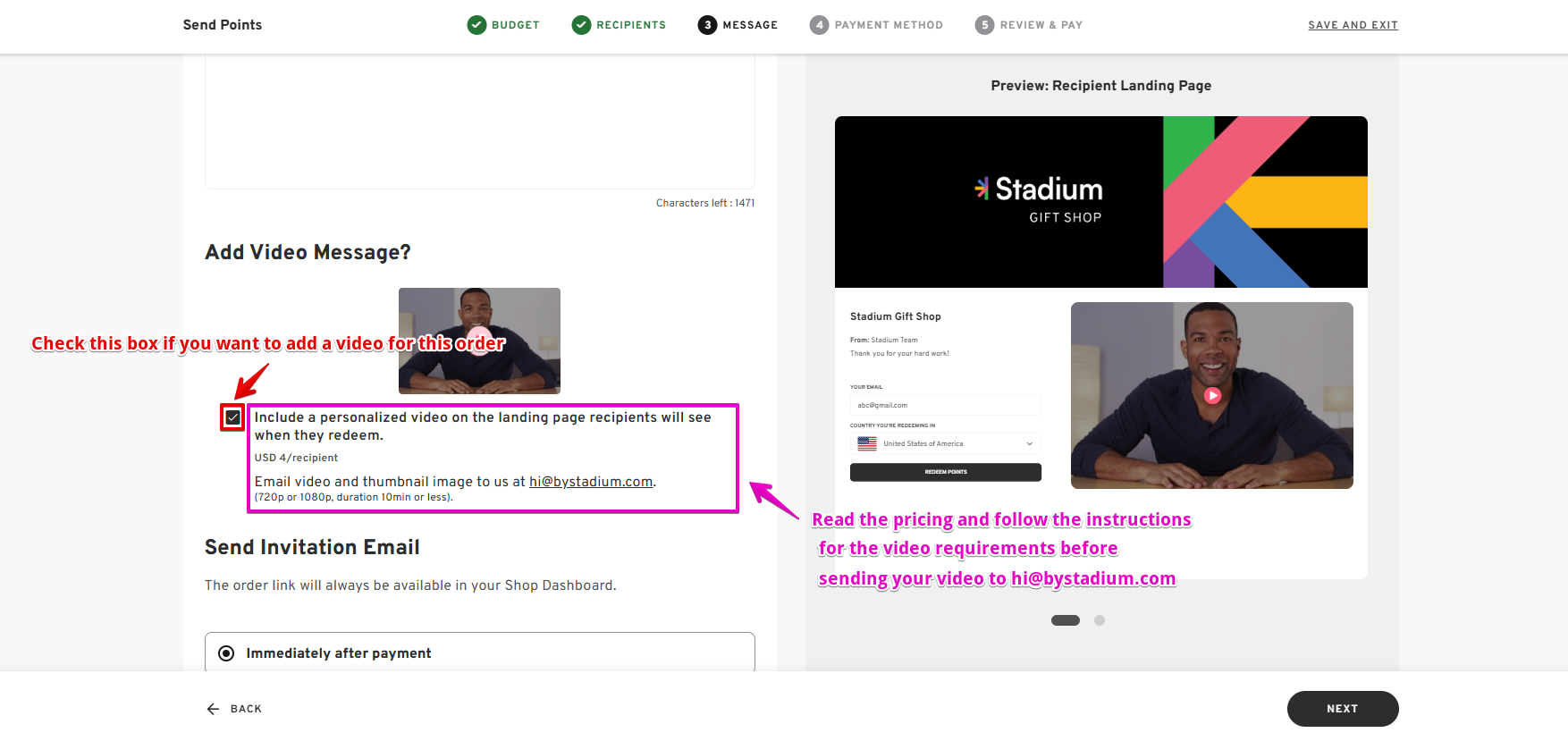Go to the Budget step

516,25
